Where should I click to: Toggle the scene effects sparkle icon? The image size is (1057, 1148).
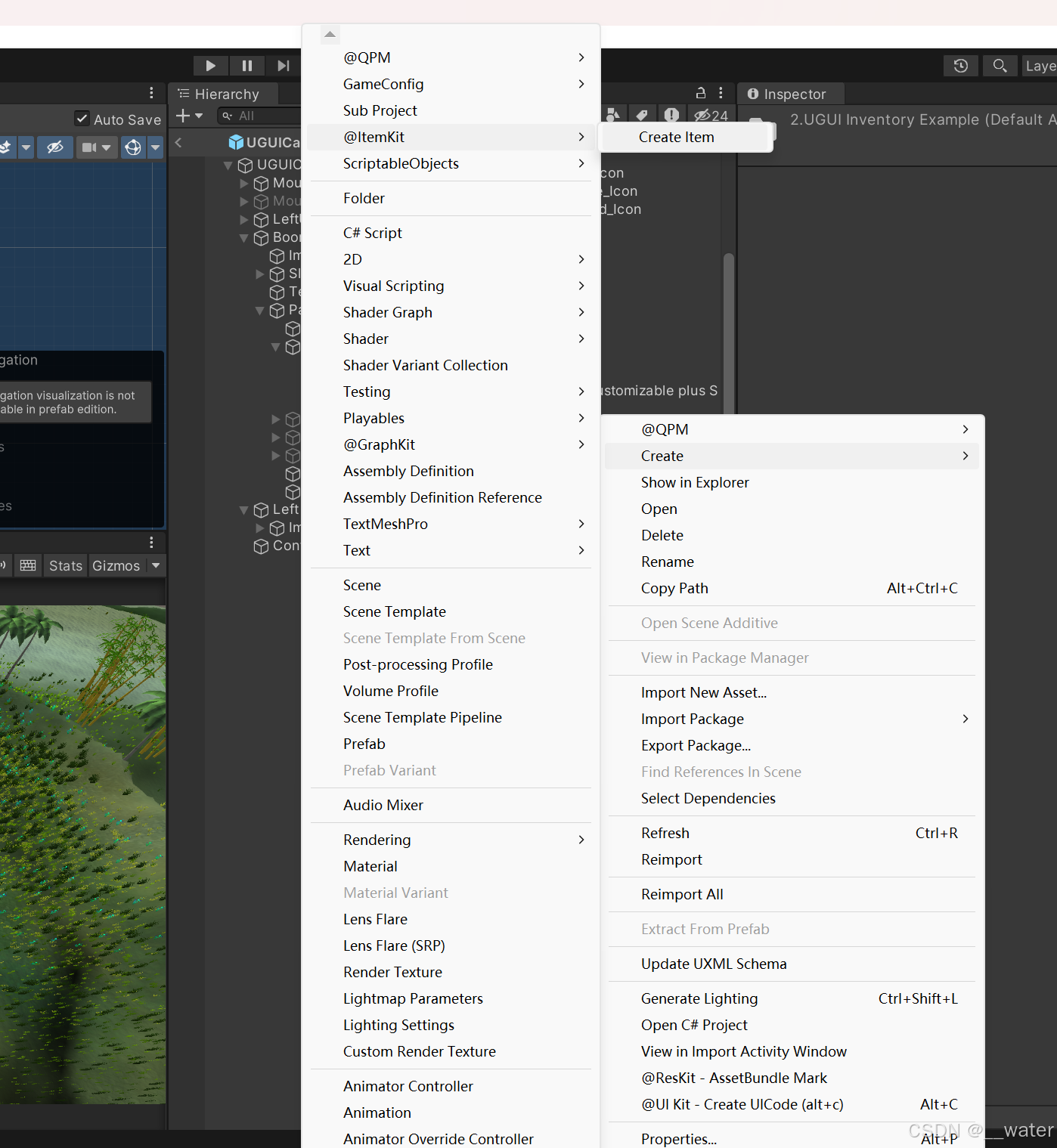[x=5, y=147]
